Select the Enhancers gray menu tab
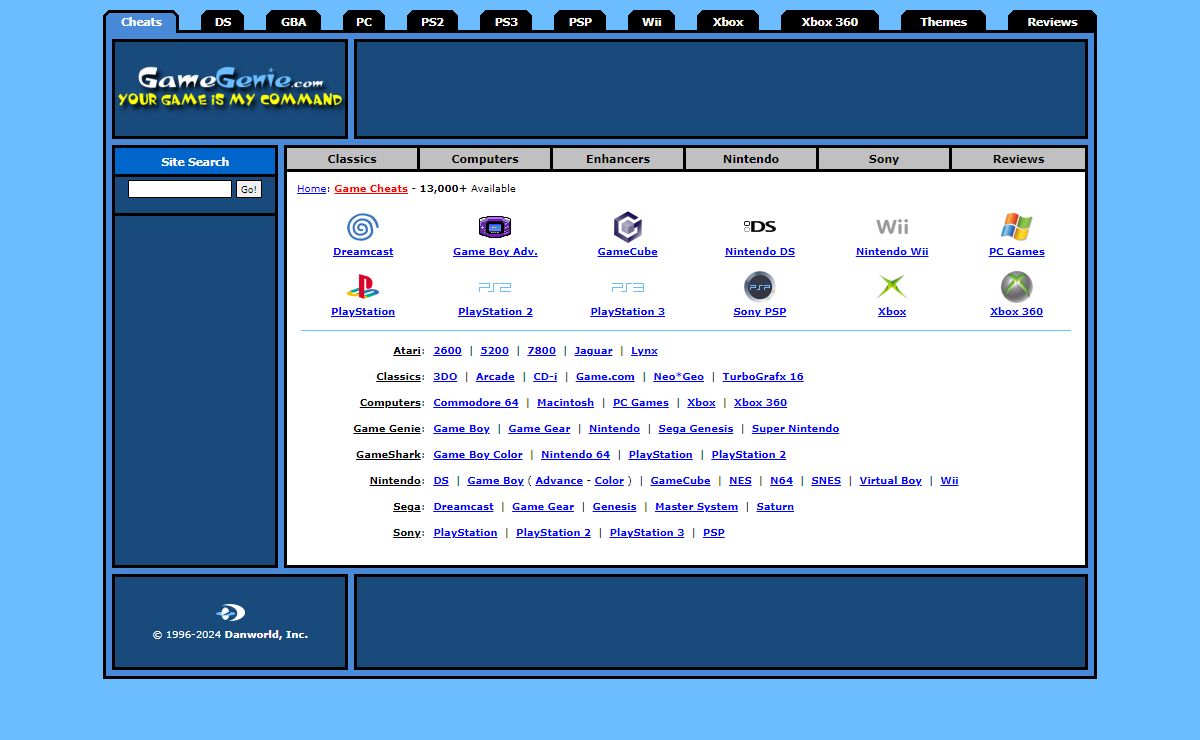Viewport: 1200px width, 740px height. tap(618, 159)
